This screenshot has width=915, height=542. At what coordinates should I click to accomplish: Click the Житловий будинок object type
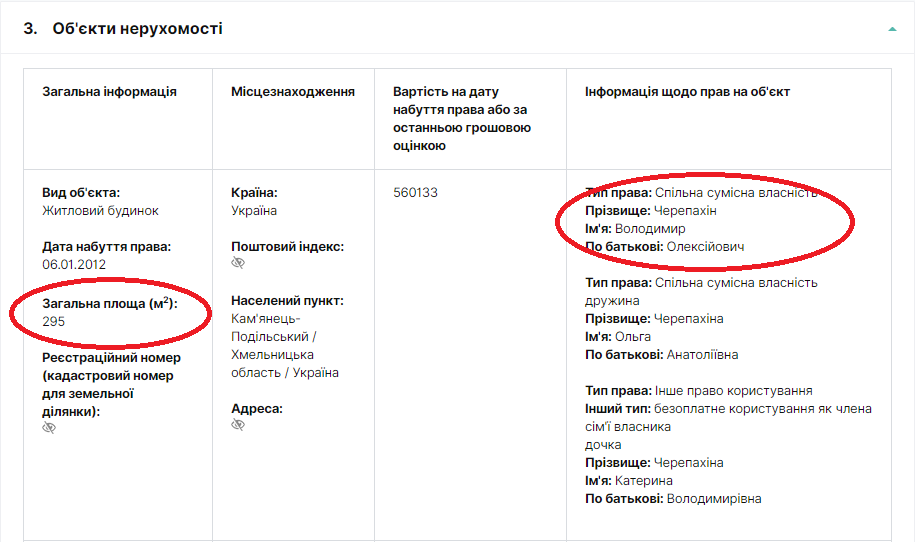[100, 211]
